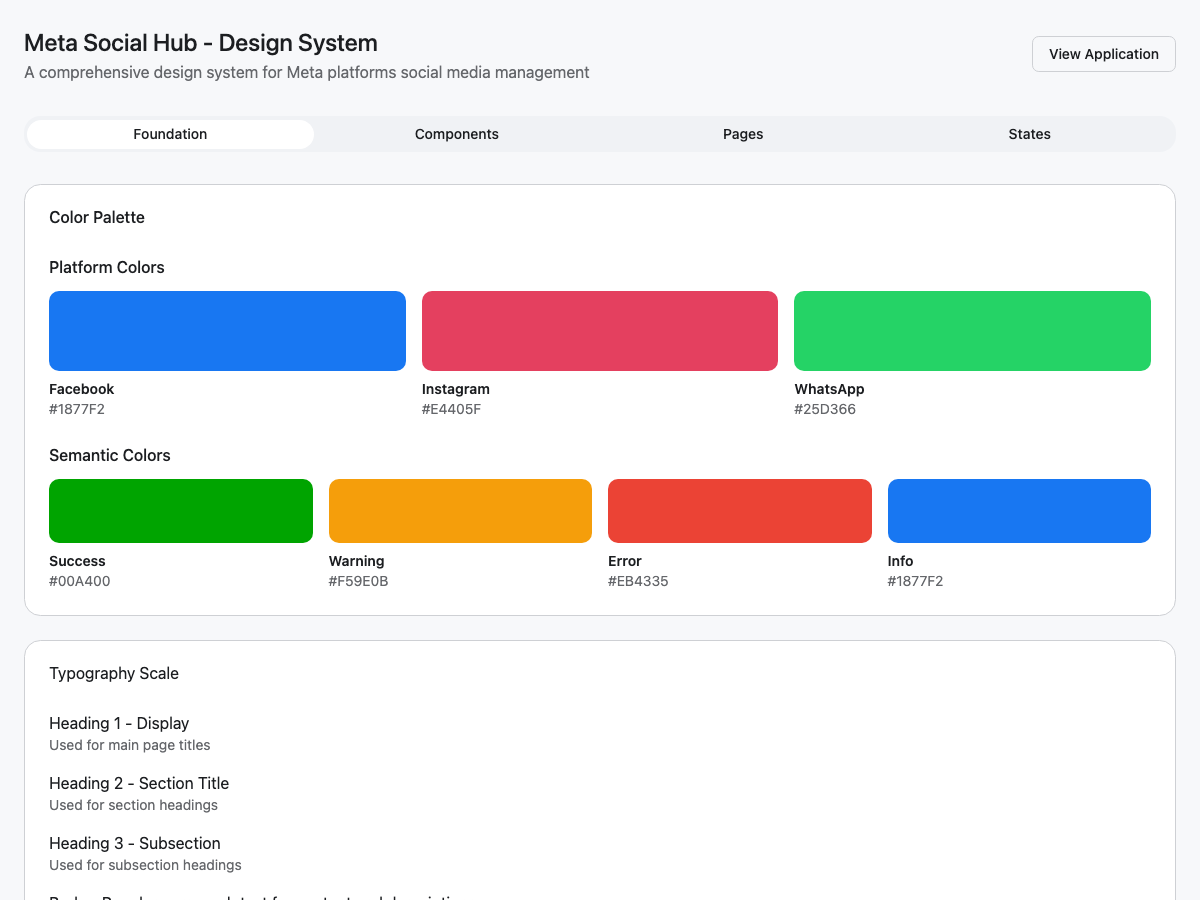Go to the States tab

pos(1030,134)
